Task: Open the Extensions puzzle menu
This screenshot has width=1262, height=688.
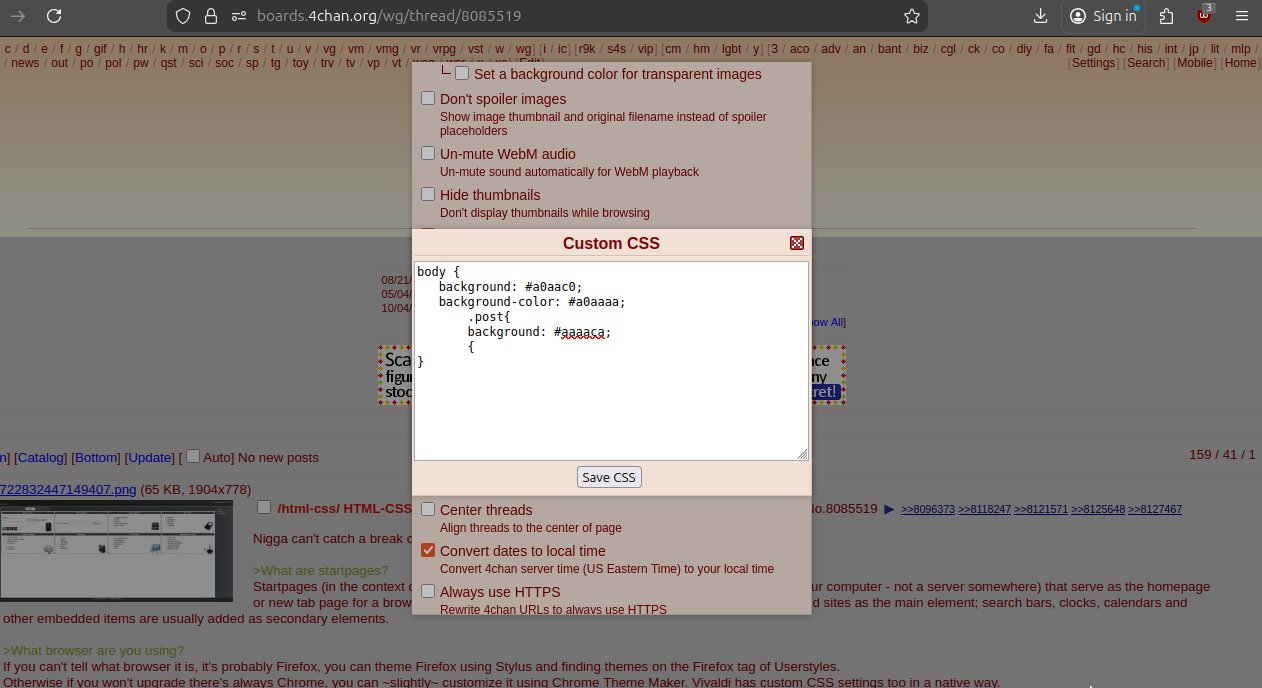Action: click(1166, 16)
